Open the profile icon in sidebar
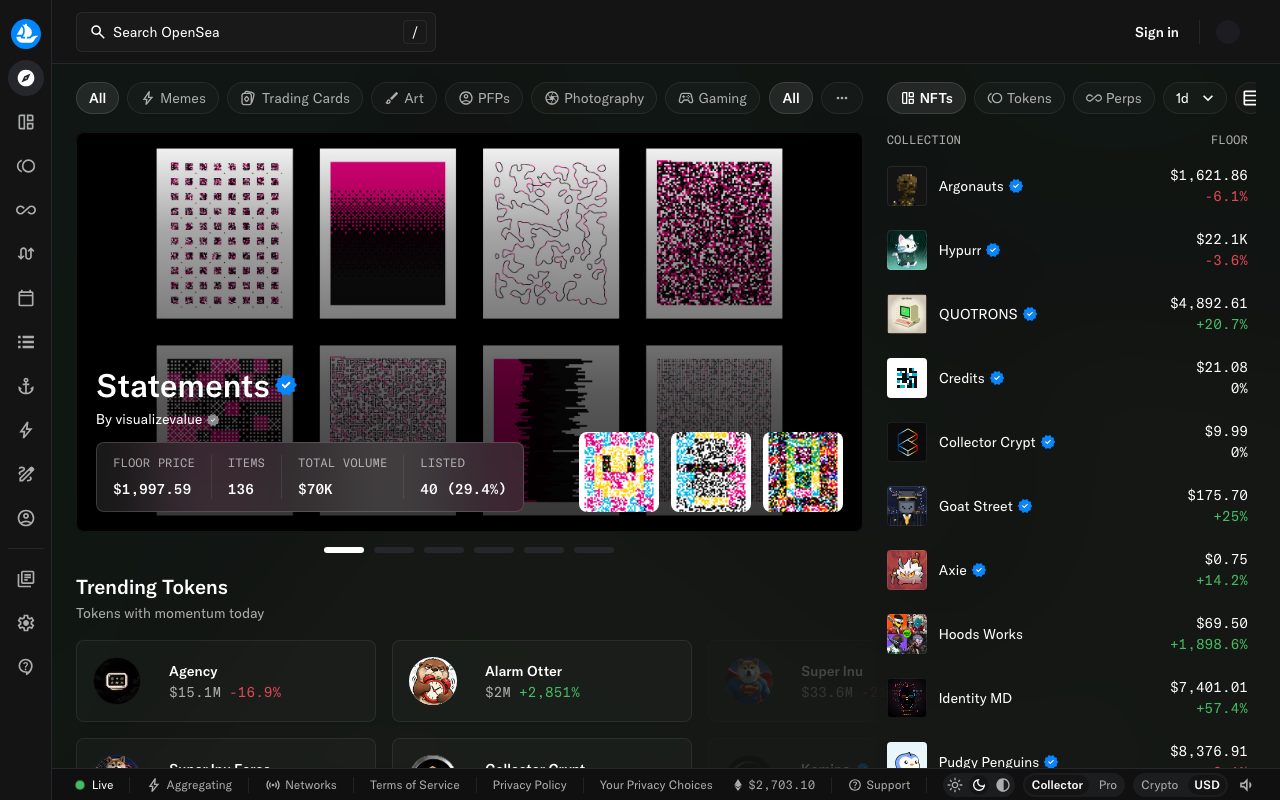This screenshot has height=800, width=1280. click(26, 518)
